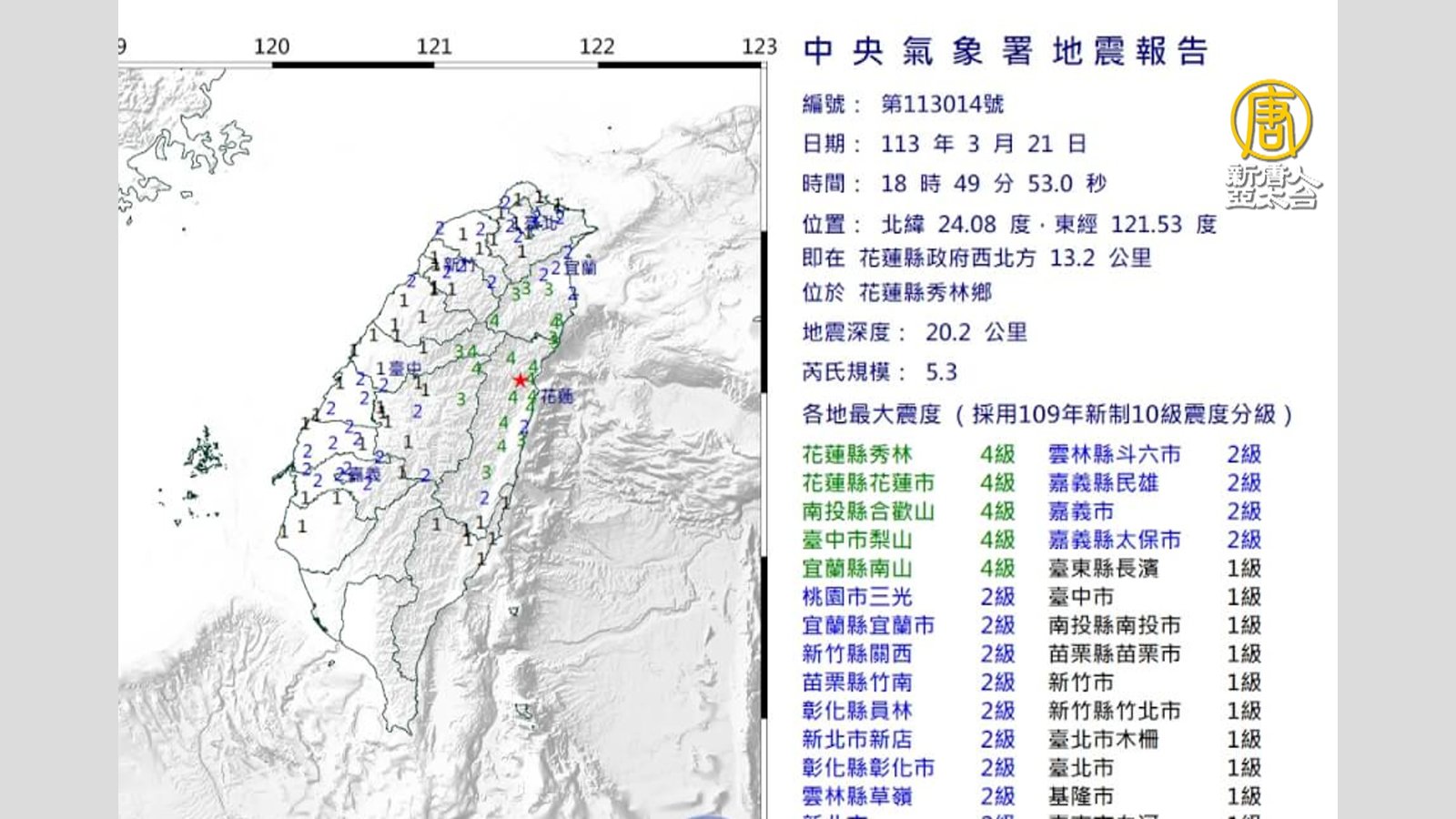
Task: Click the NTD golden logo emblem
Action: pos(1271,121)
